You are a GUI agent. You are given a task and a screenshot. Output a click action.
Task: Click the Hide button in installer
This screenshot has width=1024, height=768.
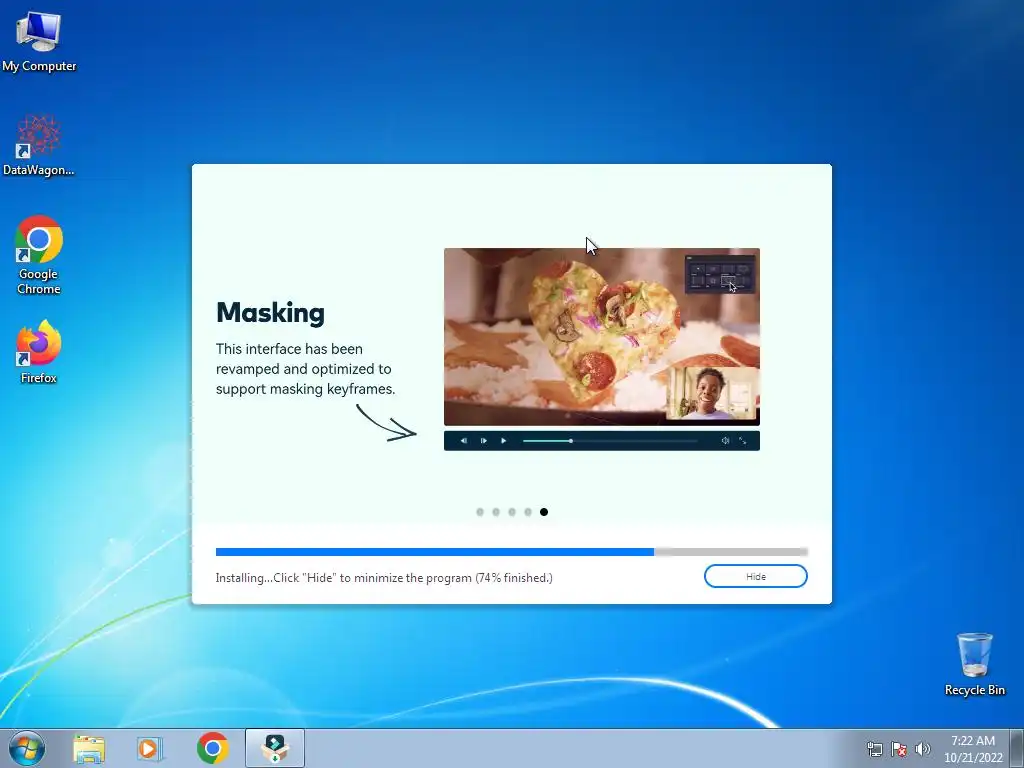pos(756,576)
